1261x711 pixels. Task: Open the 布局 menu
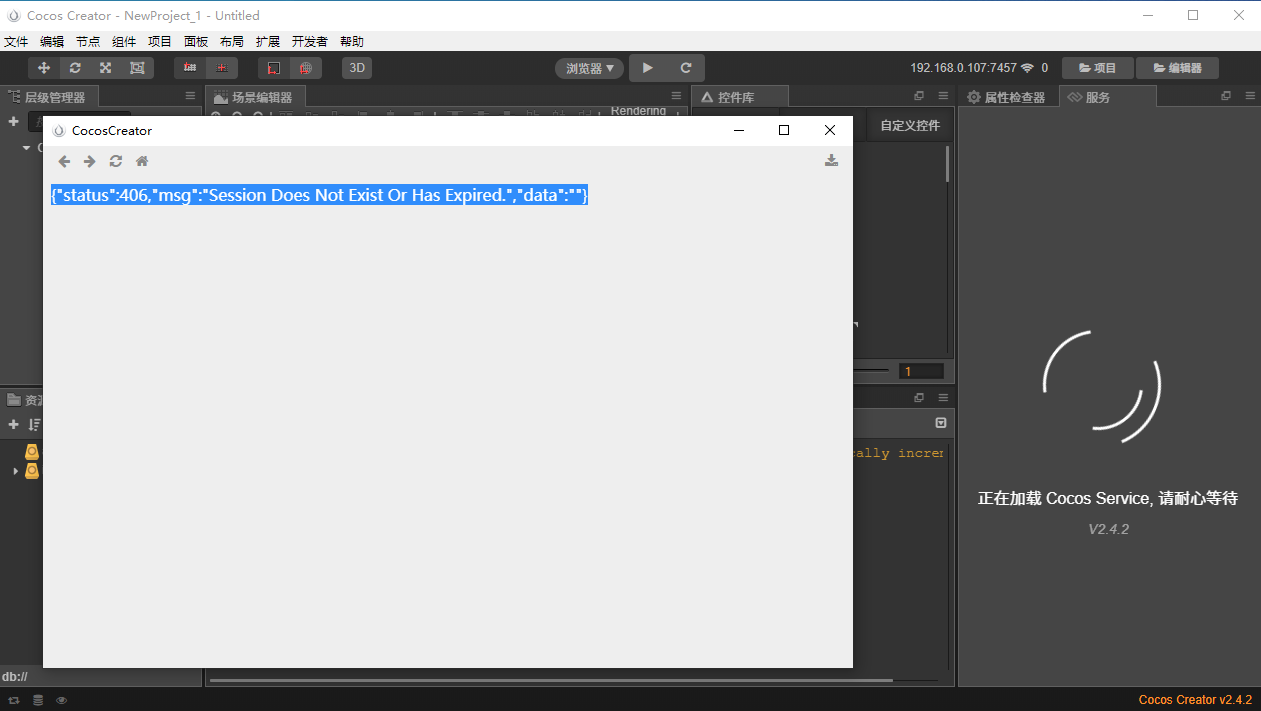[231, 41]
